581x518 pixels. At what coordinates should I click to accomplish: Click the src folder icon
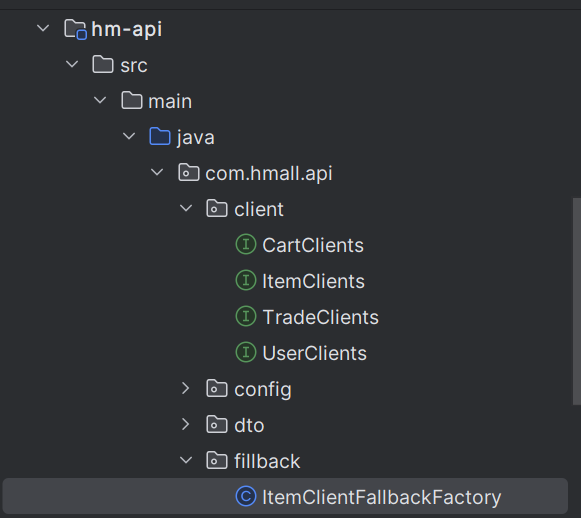103,64
